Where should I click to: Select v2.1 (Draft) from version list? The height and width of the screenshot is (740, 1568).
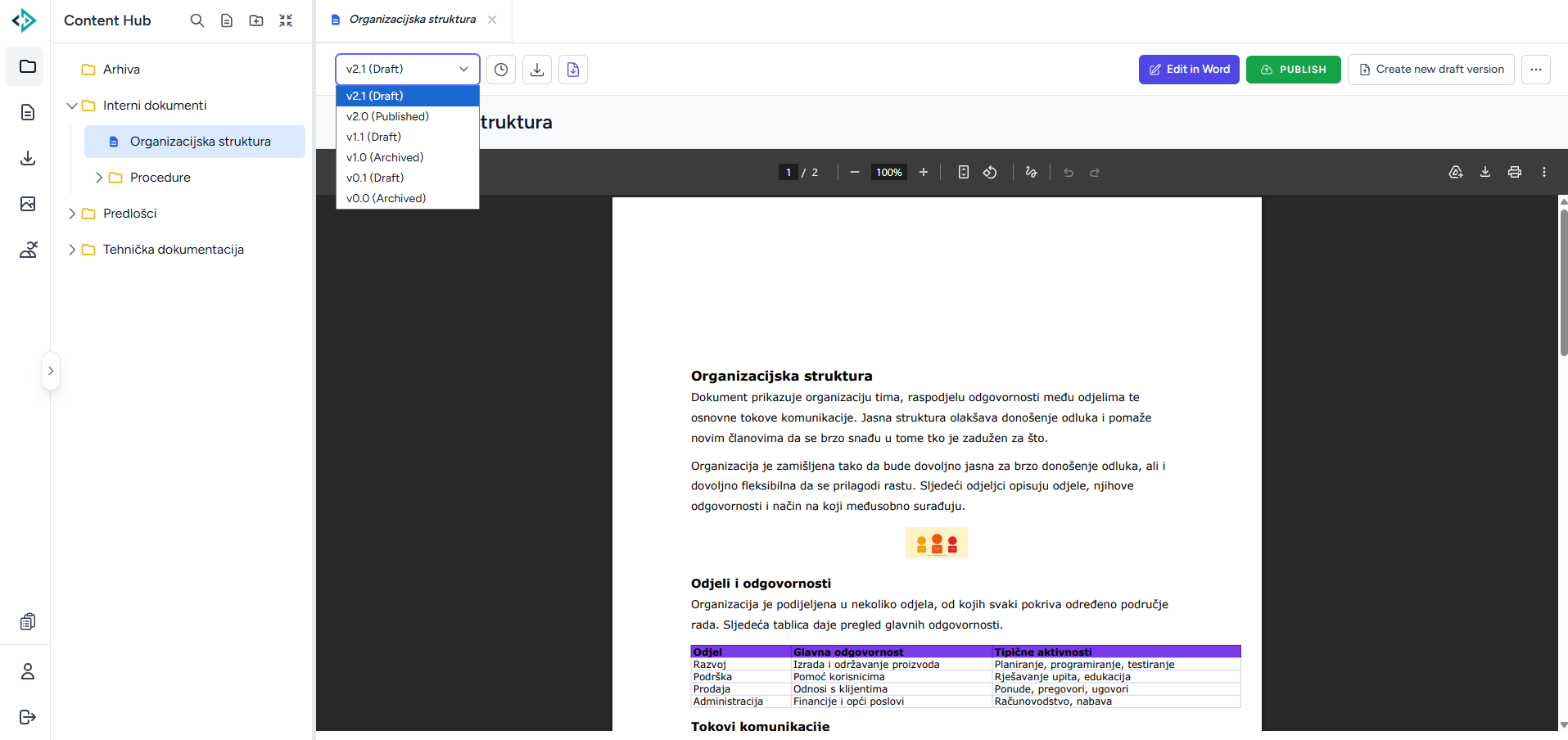pyautogui.click(x=408, y=96)
